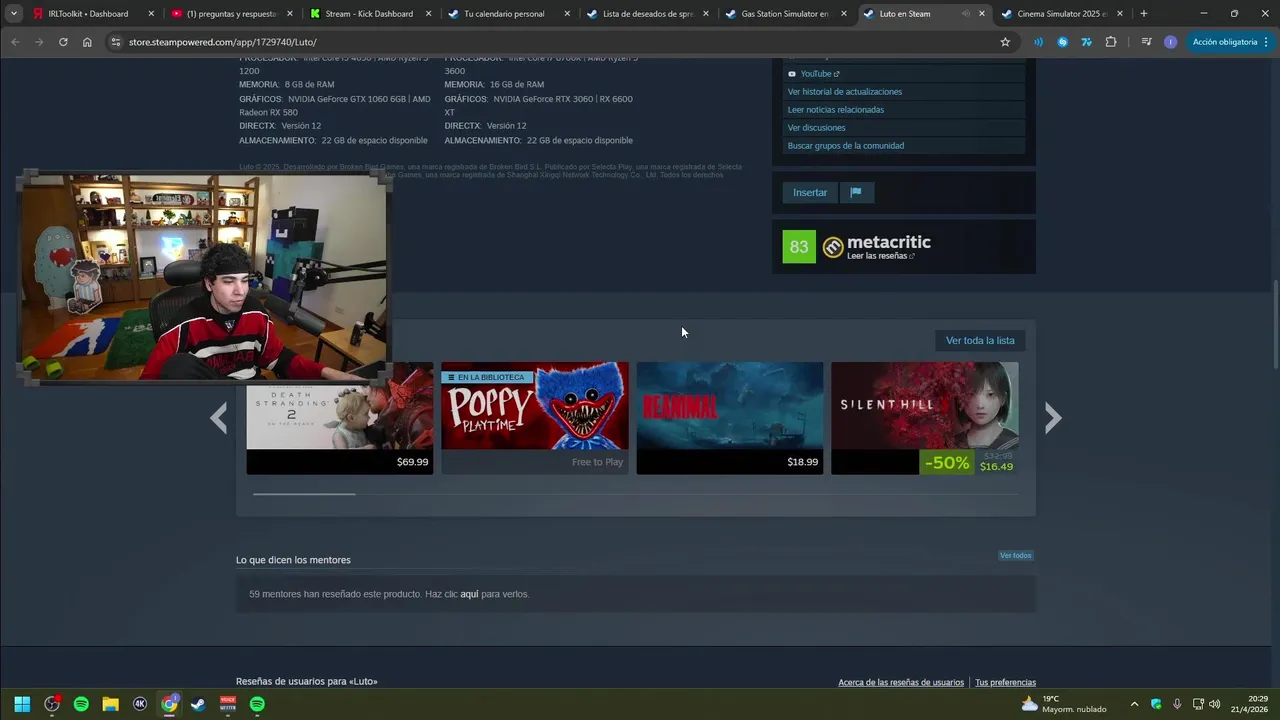Viewport: 1280px width, 720px height.
Task: Open Steam from the taskbar
Action: 198,704
